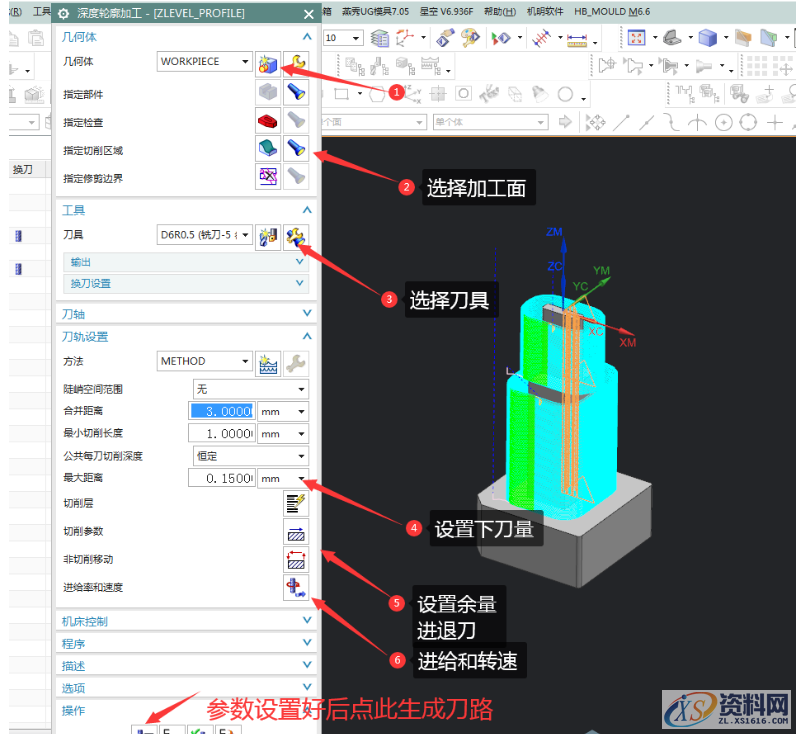Click the dialog settings gear icon in title bar
Image resolution: width=796 pixels, height=734 pixels.
click(63, 14)
